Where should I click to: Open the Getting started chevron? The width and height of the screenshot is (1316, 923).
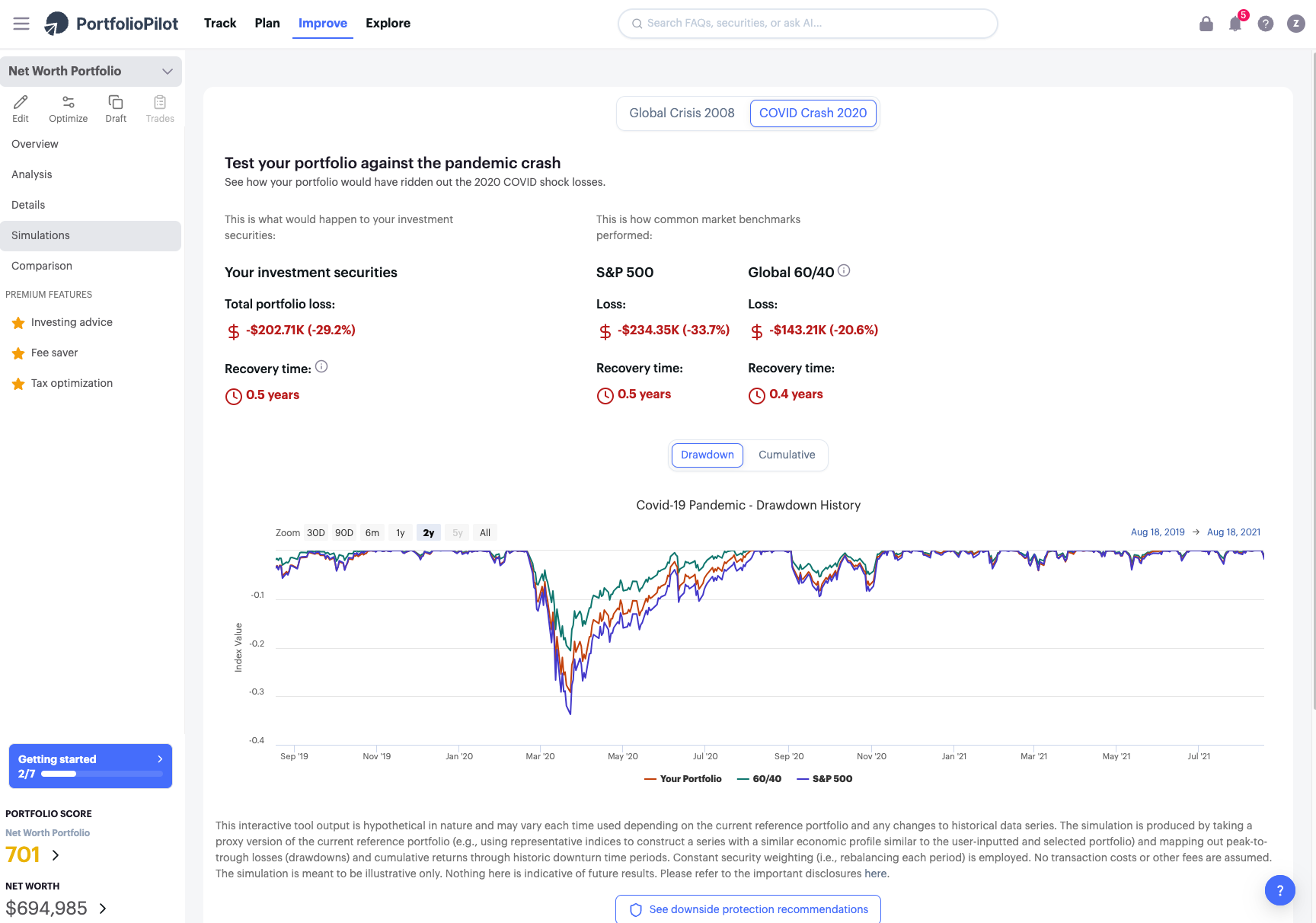(160, 759)
